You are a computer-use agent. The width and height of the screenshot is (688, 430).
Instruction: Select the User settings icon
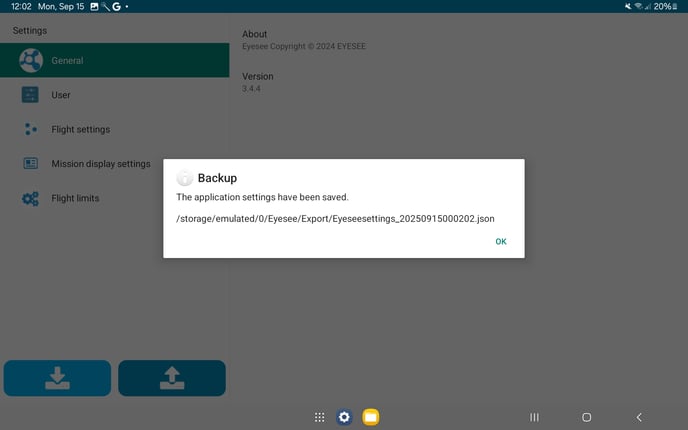point(31,95)
